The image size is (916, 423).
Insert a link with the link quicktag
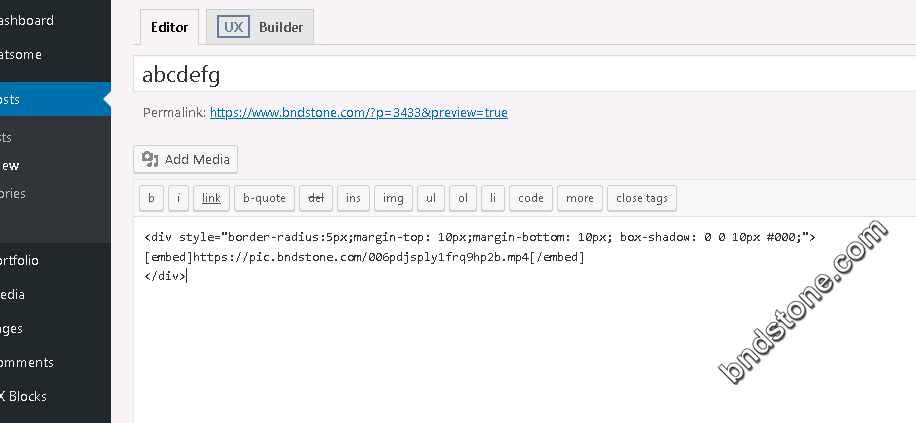211,198
